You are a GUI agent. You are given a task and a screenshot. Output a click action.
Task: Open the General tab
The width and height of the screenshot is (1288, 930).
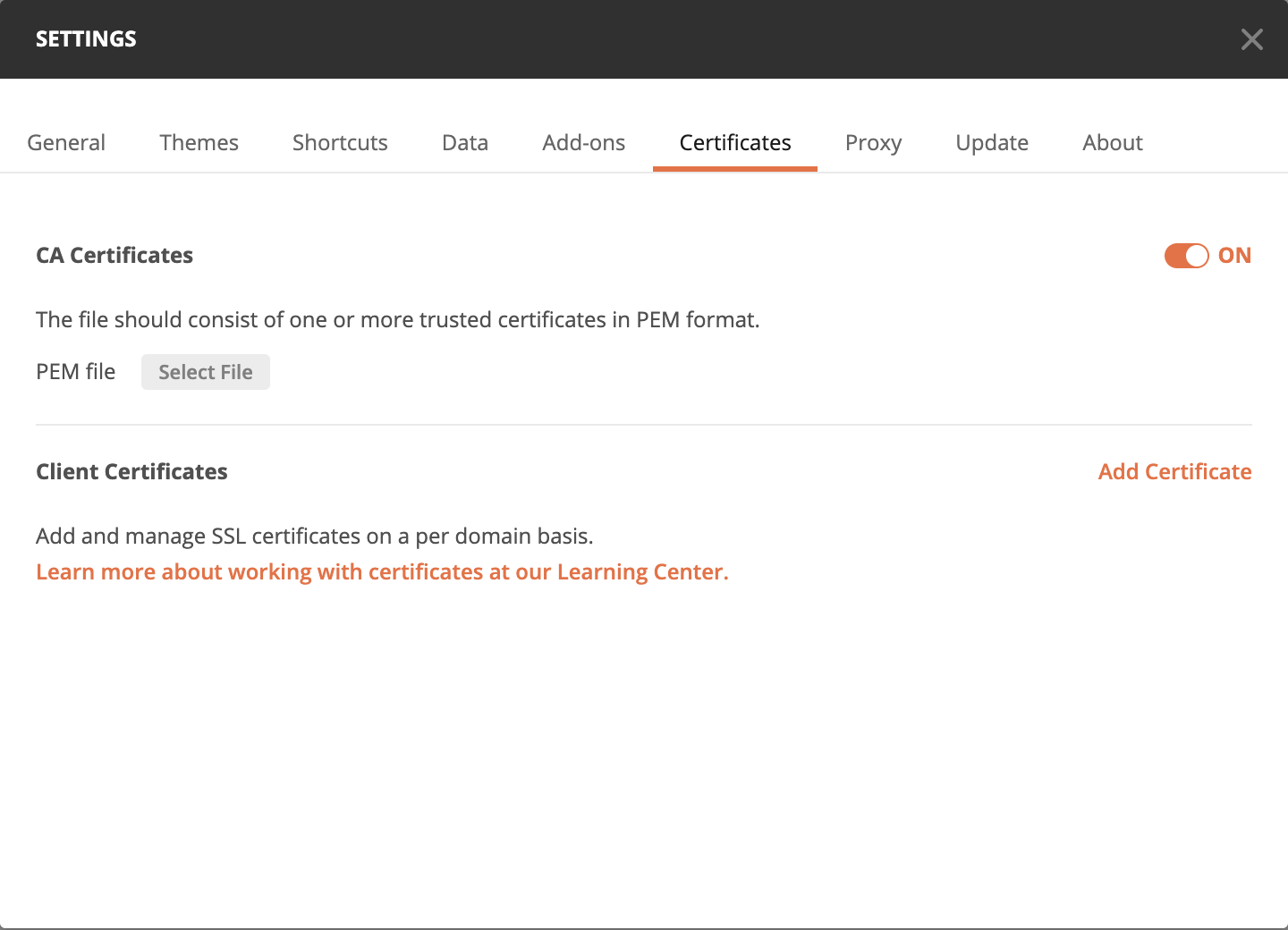coord(66,143)
